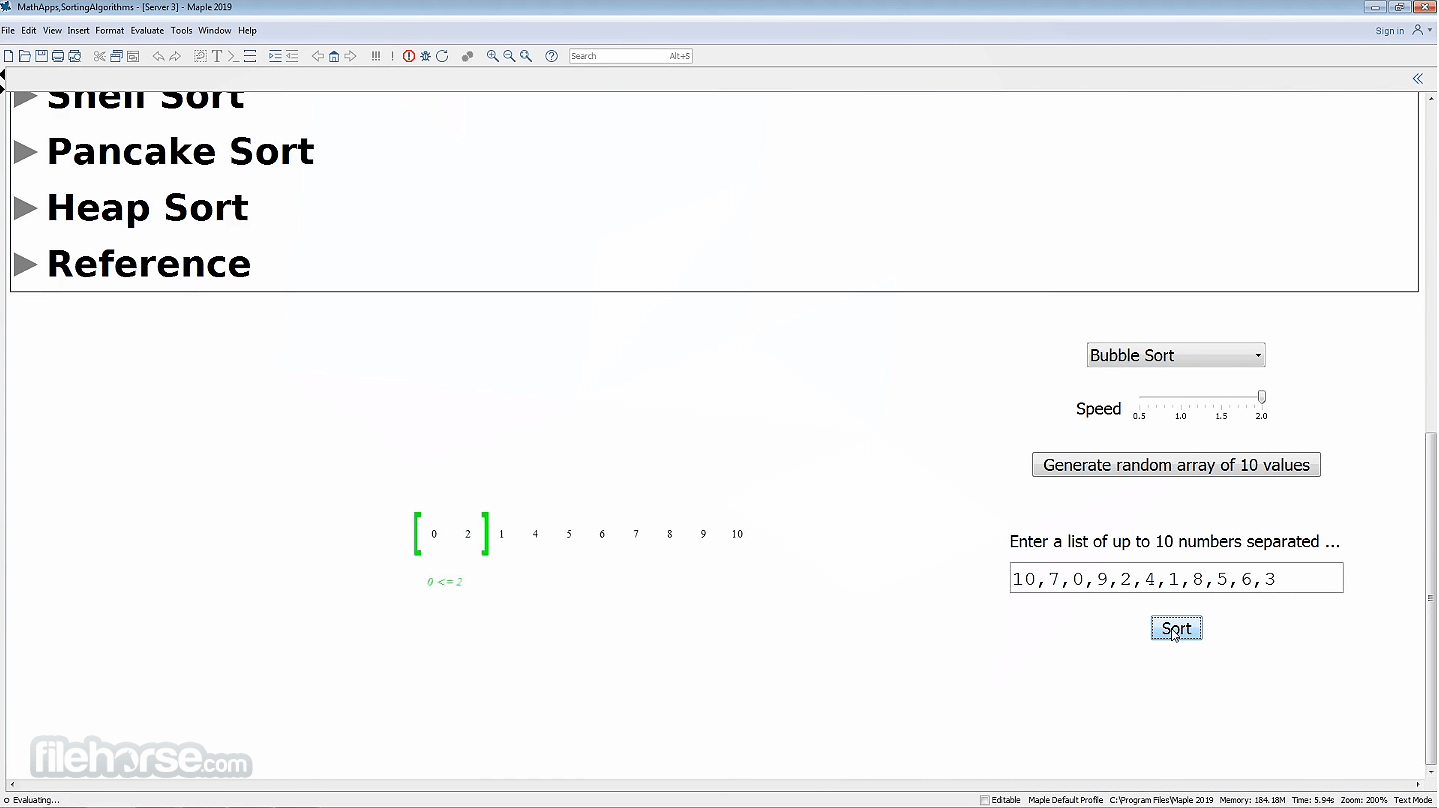Open the View menu
The image size is (1439, 808).
pyautogui.click(x=52, y=31)
